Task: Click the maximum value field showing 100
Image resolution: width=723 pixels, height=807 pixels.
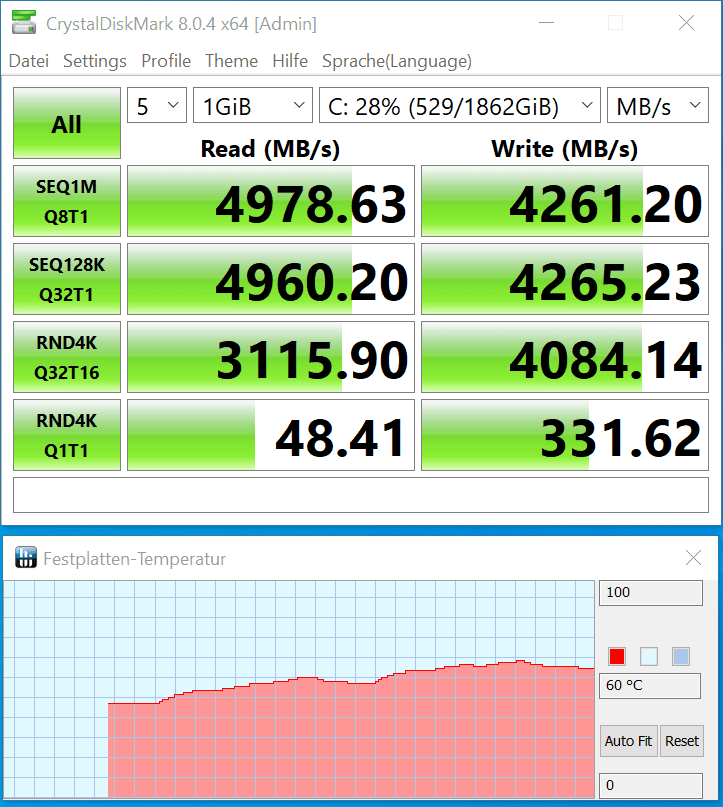Action: pos(650,593)
